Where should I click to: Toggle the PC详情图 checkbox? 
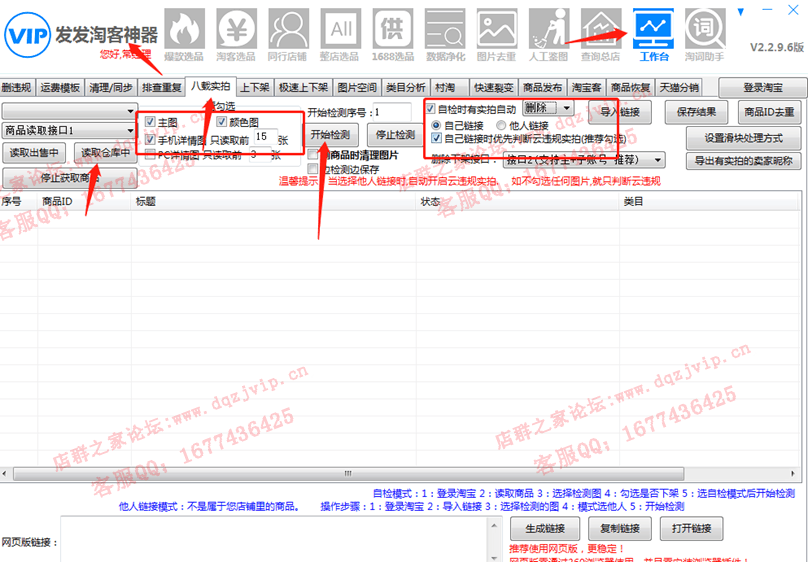(x=150, y=154)
